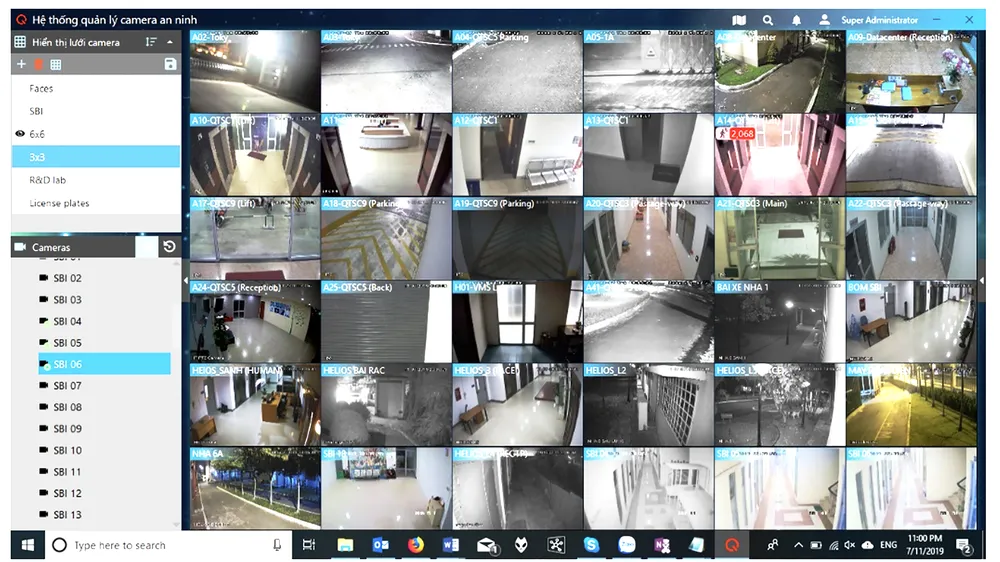Delete the selected layout with trash icon

pyautogui.click(x=38, y=64)
